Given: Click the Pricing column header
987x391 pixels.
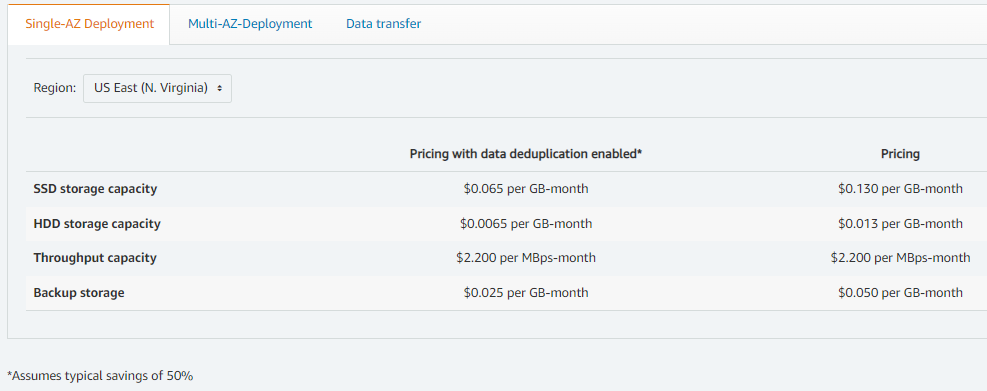Looking at the screenshot, I should pos(900,154).
